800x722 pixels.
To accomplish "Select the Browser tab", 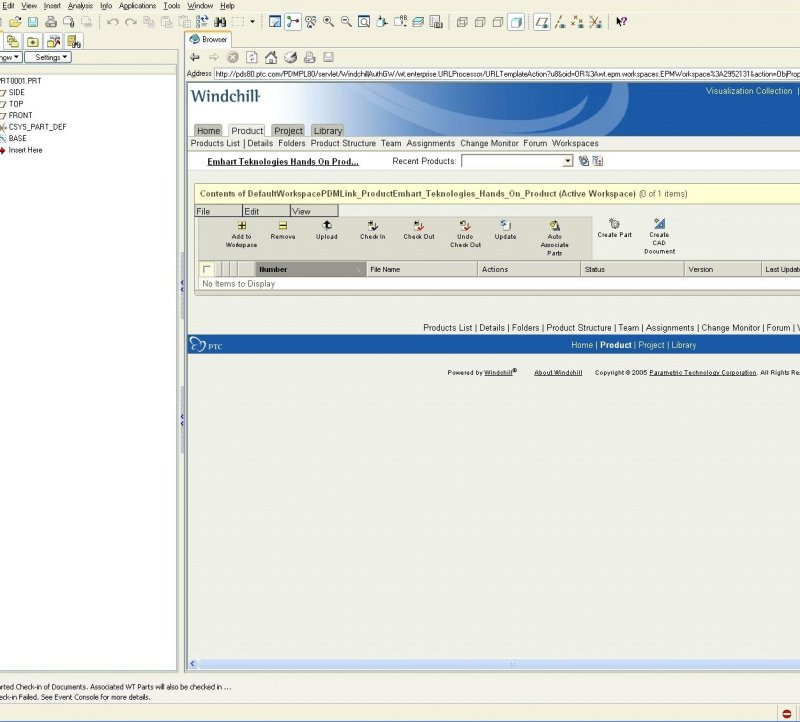I will point(209,39).
